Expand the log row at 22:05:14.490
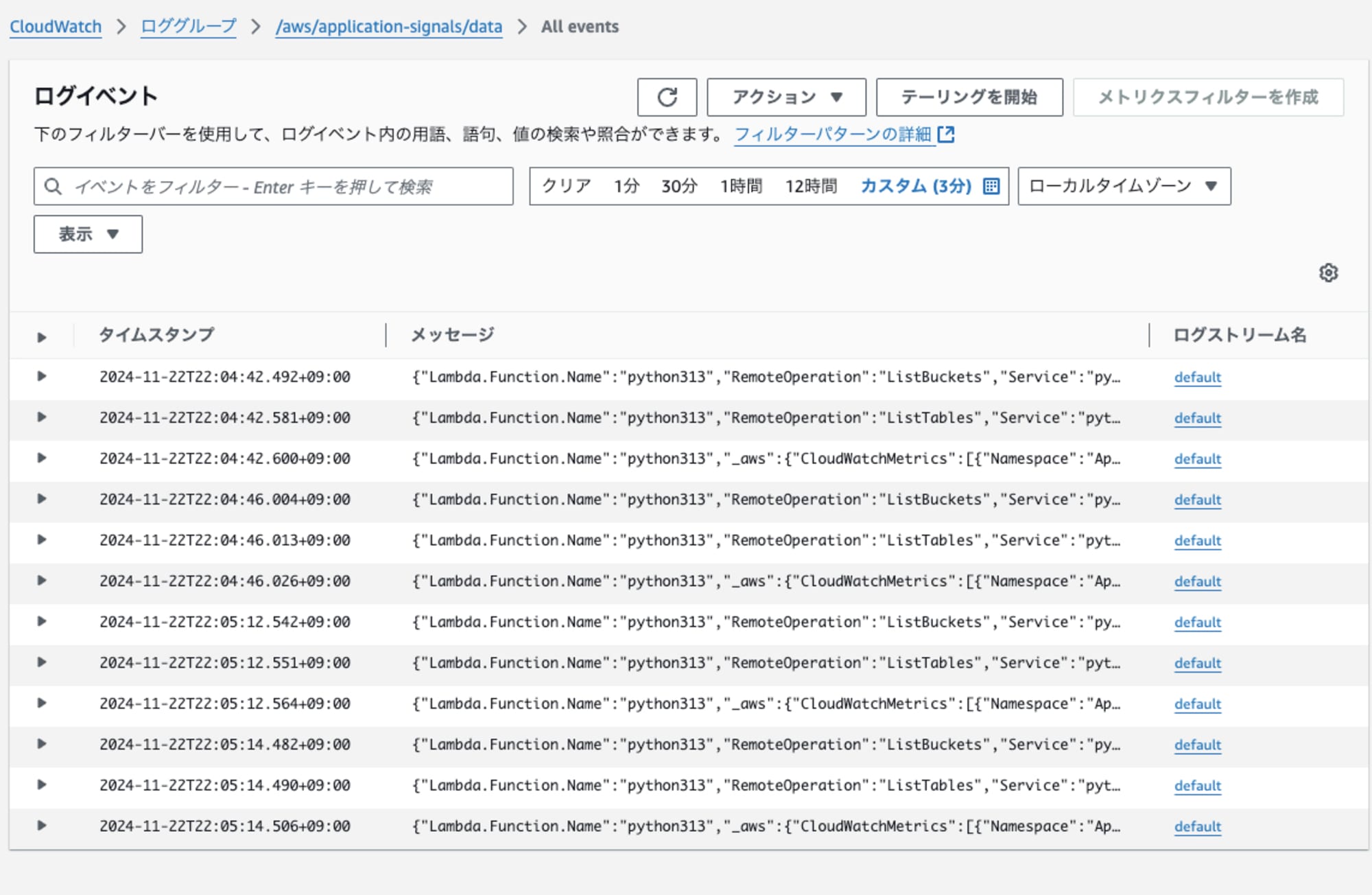This screenshot has width=1372, height=895. pos(42,784)
